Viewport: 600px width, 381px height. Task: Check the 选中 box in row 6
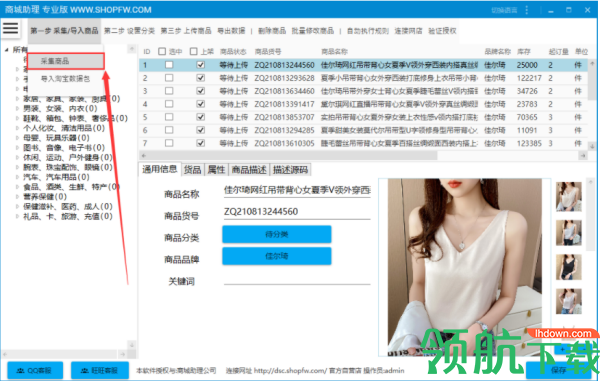(x=169, y=130)
